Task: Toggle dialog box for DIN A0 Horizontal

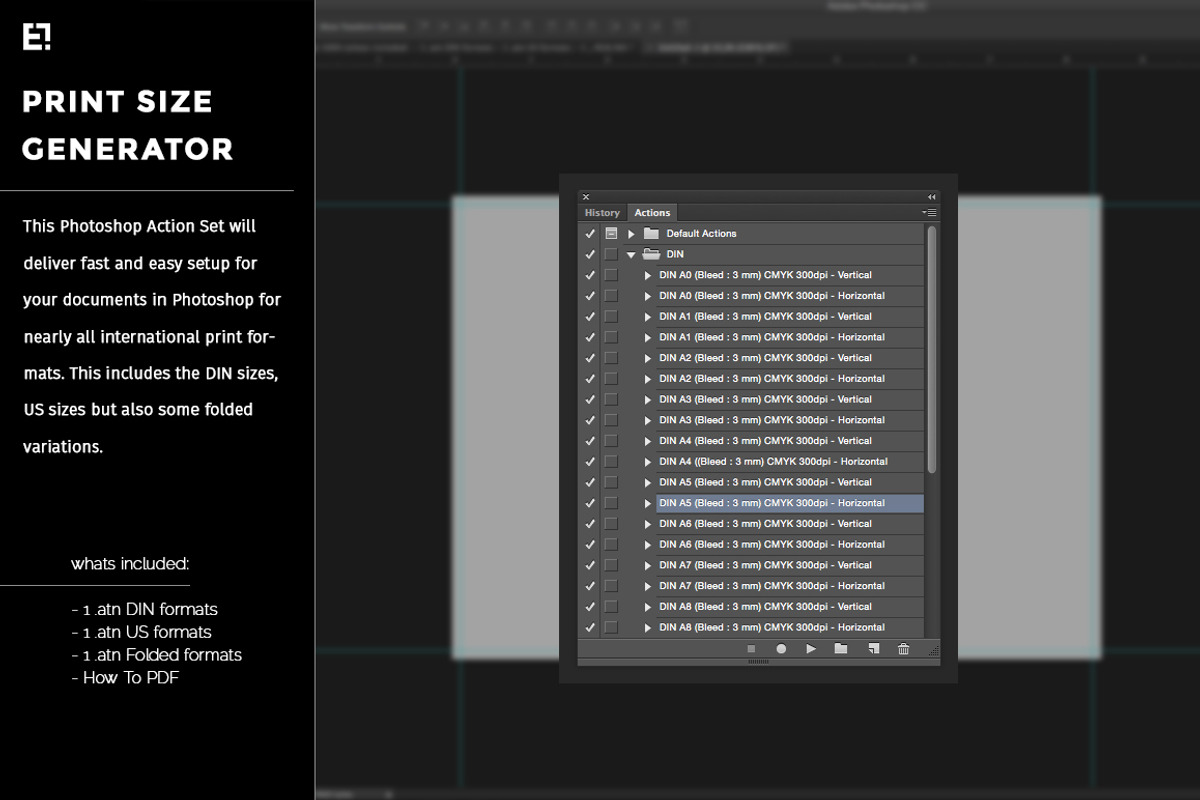Action: pyautogui.click(x=611, y=296)
